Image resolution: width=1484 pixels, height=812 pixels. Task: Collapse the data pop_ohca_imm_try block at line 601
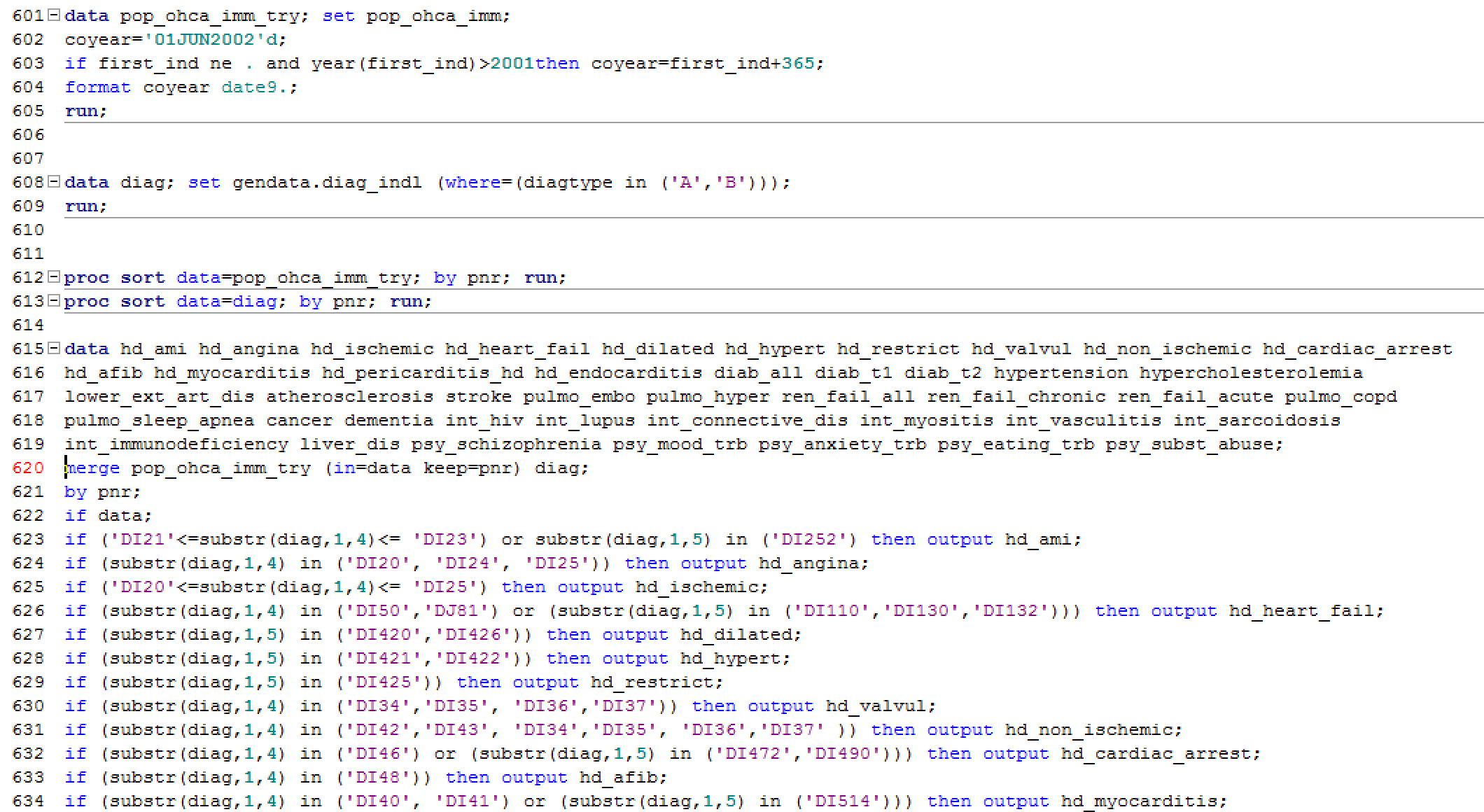point(55,15)
